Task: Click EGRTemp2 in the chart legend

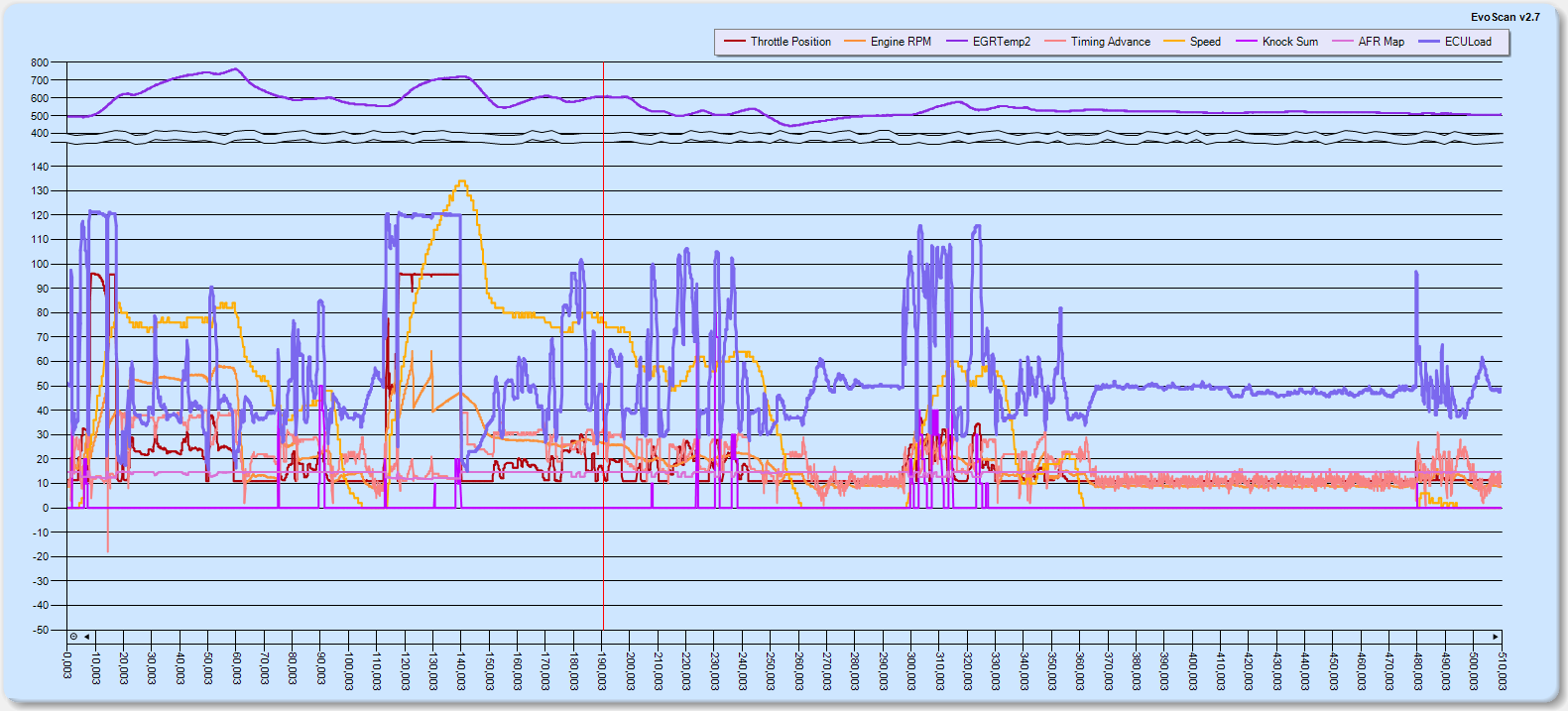Action: pyautogui.click(x=1001, y=42)
